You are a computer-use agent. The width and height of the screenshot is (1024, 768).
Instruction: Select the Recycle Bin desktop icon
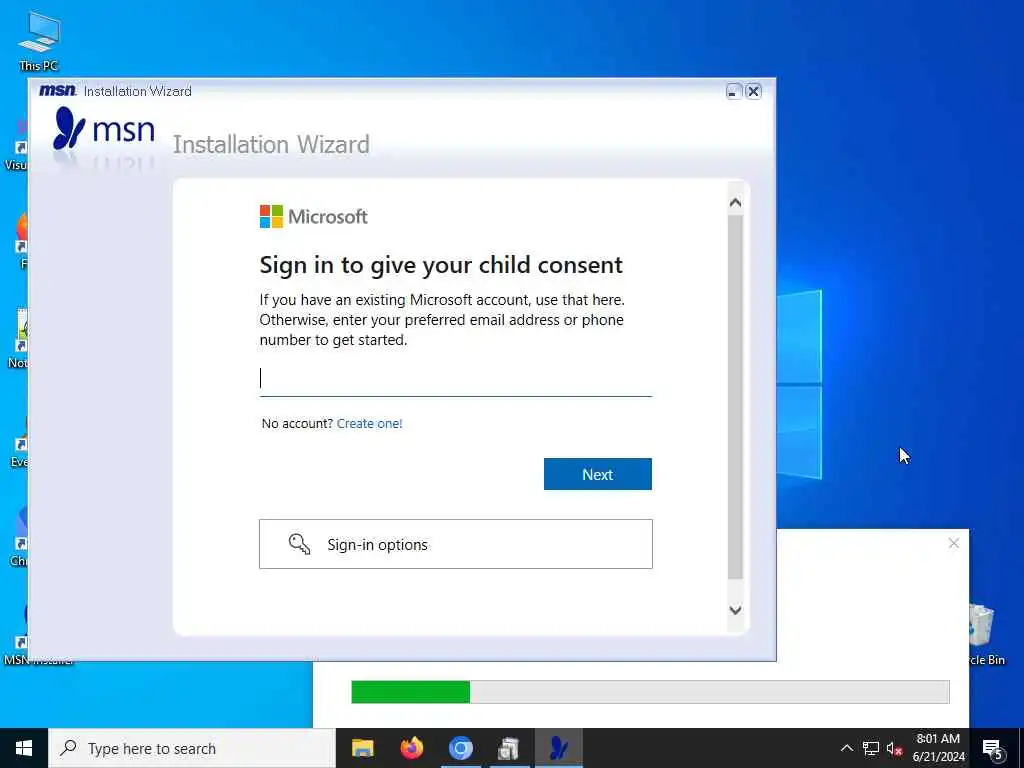click(x=987, y=635)
